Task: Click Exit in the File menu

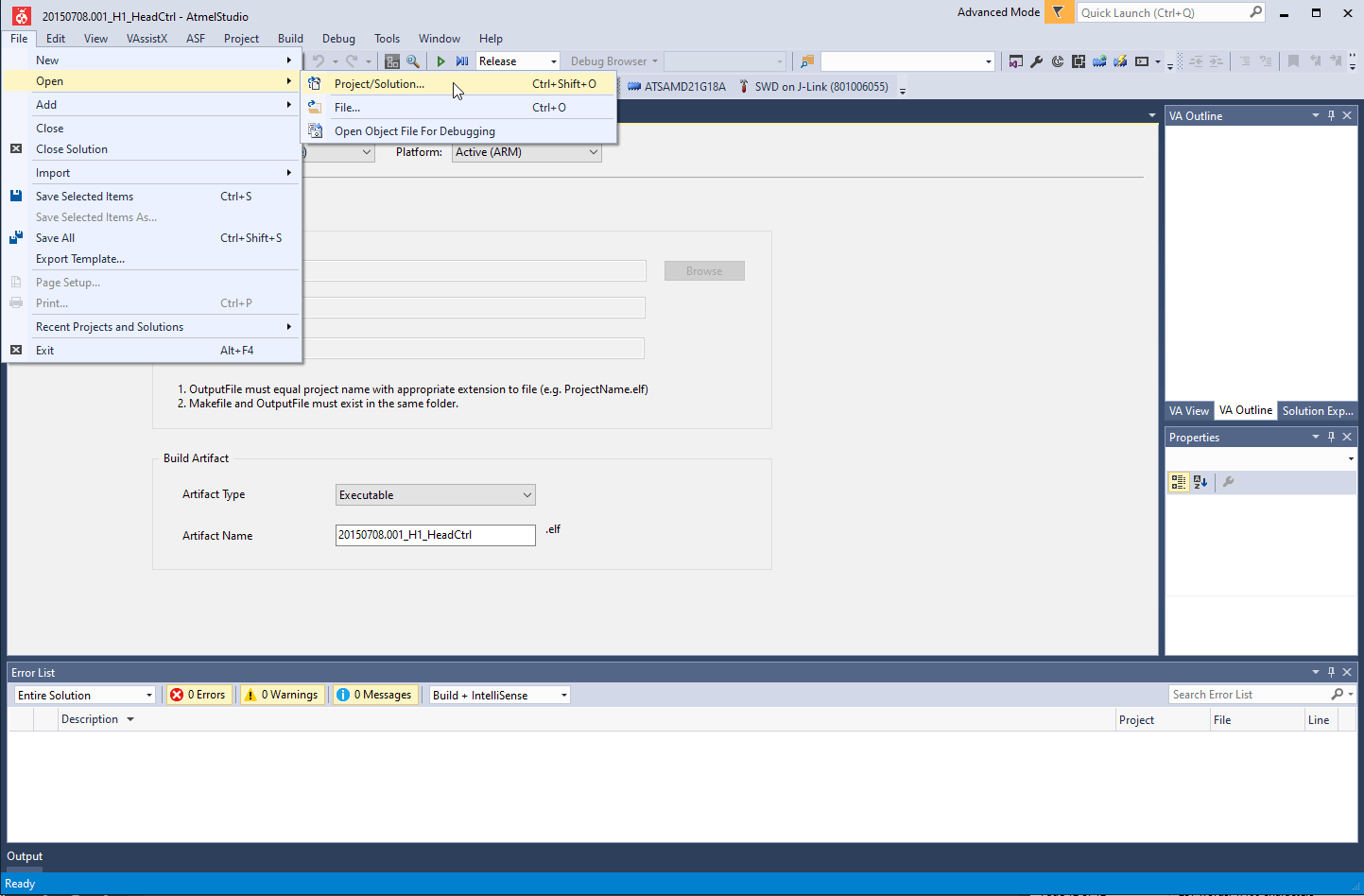Action: pos(151,351)
